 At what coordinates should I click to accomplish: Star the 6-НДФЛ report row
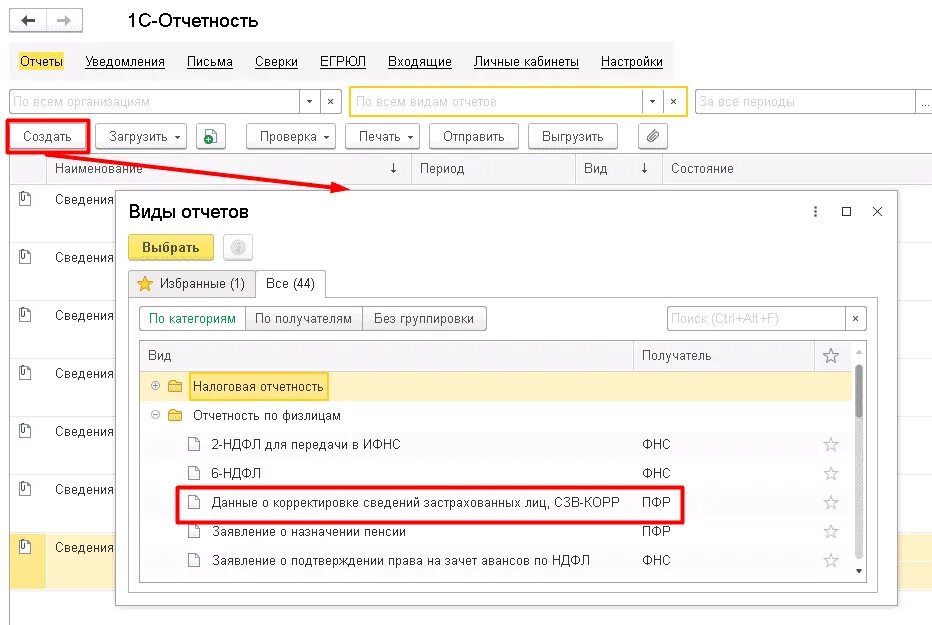830,474
